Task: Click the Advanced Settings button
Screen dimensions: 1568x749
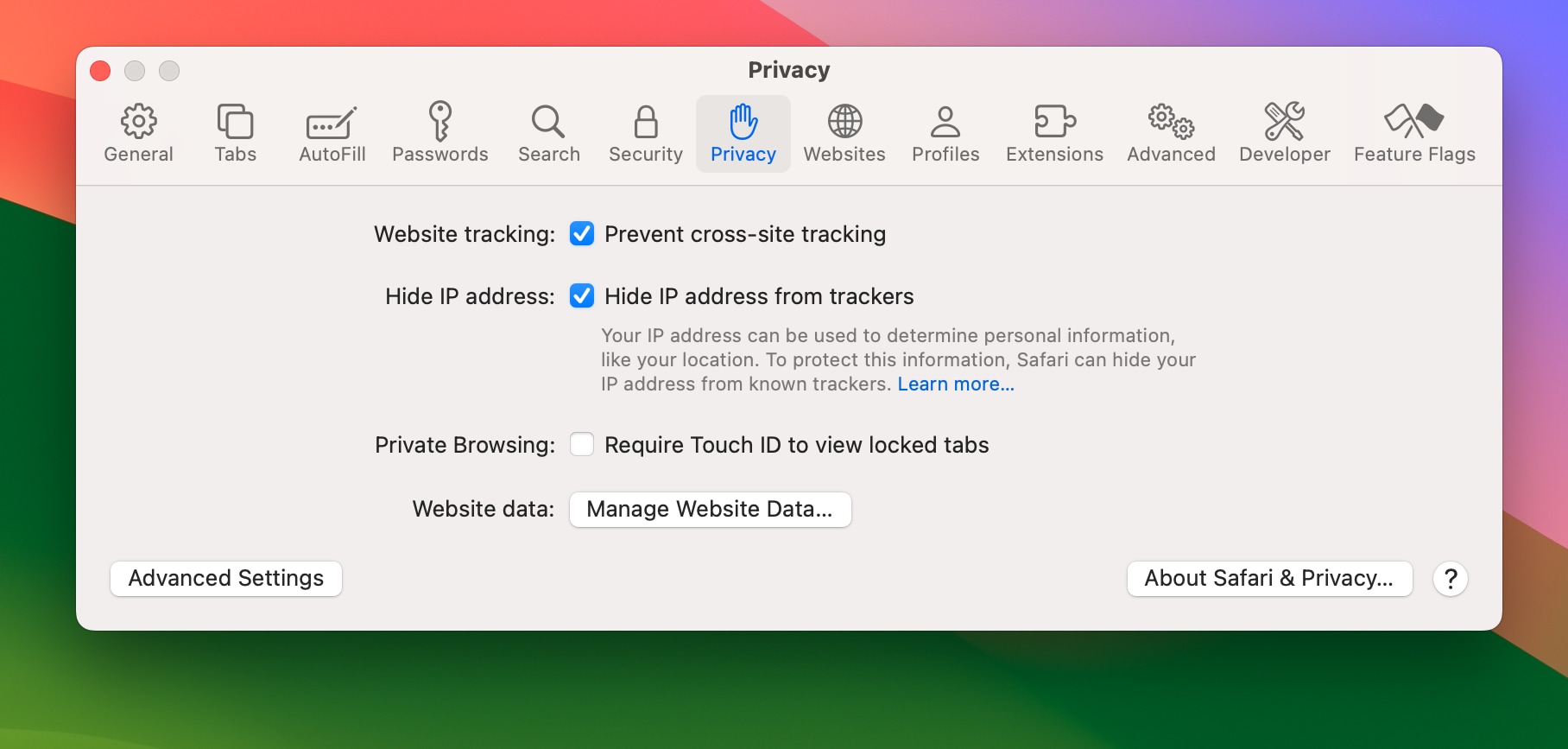Action: coord(226,579)
